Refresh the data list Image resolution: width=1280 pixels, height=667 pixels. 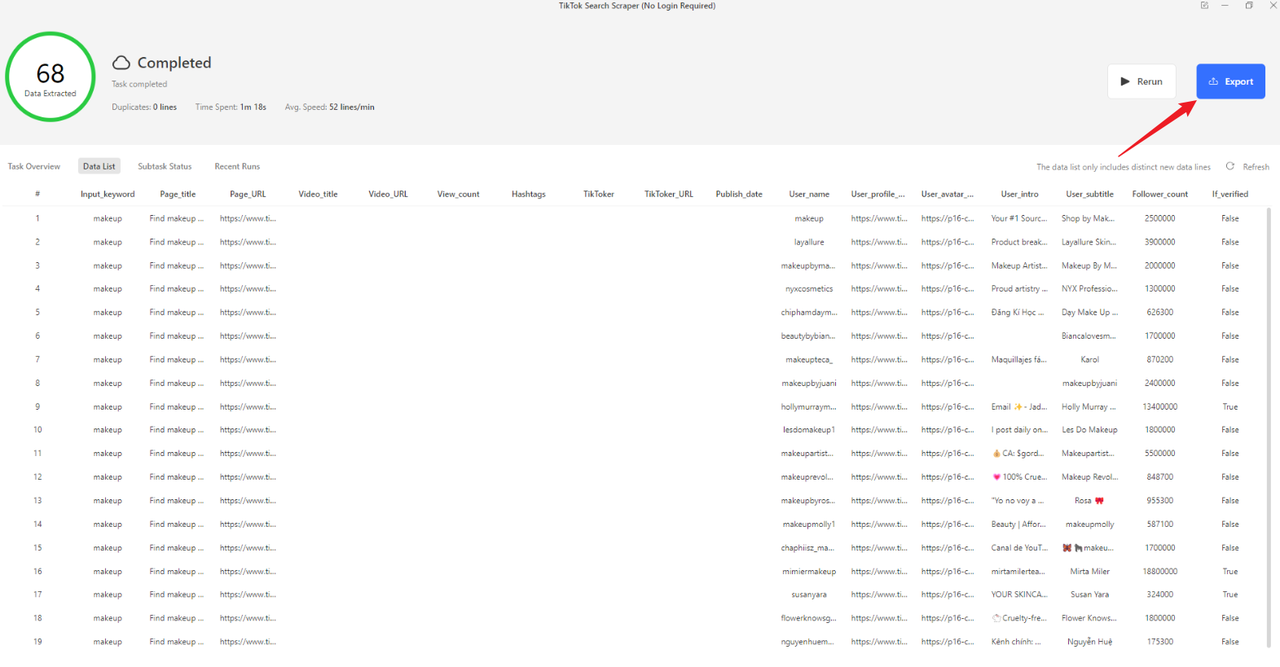[1248, 167]
